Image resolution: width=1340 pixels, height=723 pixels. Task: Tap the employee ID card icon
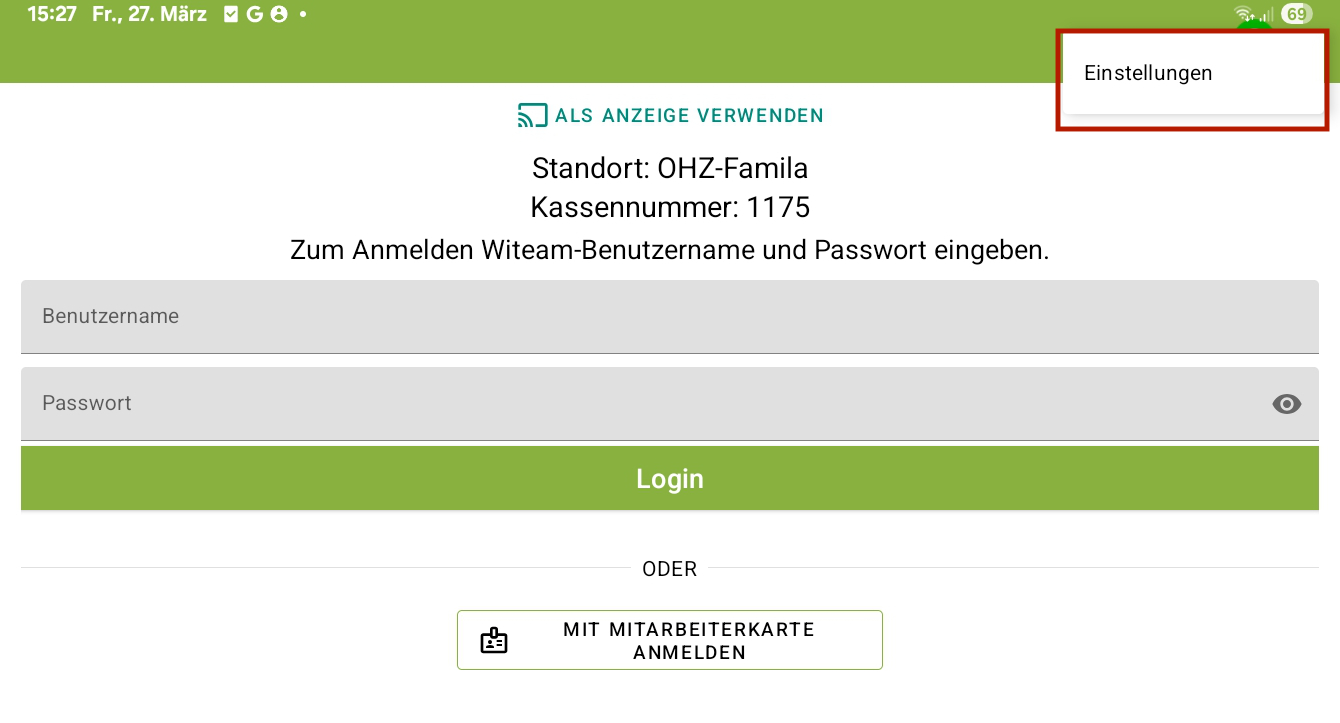coord(494,641)
